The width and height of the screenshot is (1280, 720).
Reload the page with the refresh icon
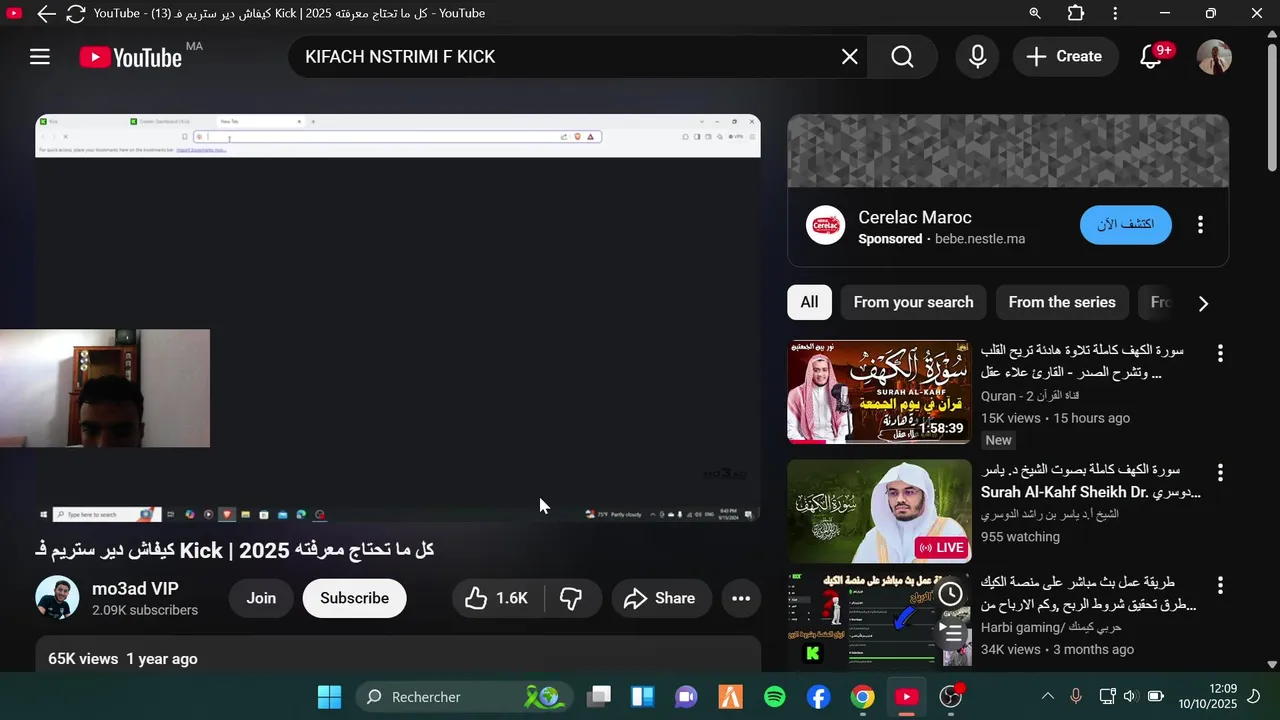pyautogui.click(x=76, y=13)
